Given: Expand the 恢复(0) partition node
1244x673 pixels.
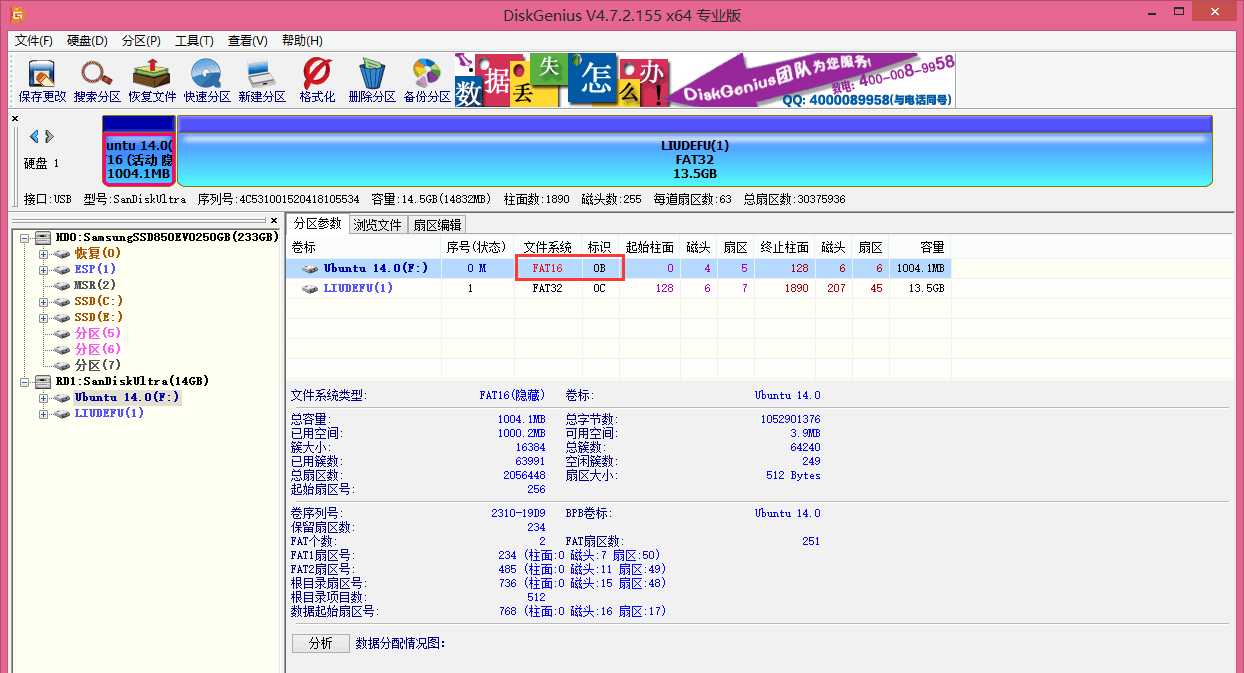Looking at the screenshot, I should (x=44, y=253).
